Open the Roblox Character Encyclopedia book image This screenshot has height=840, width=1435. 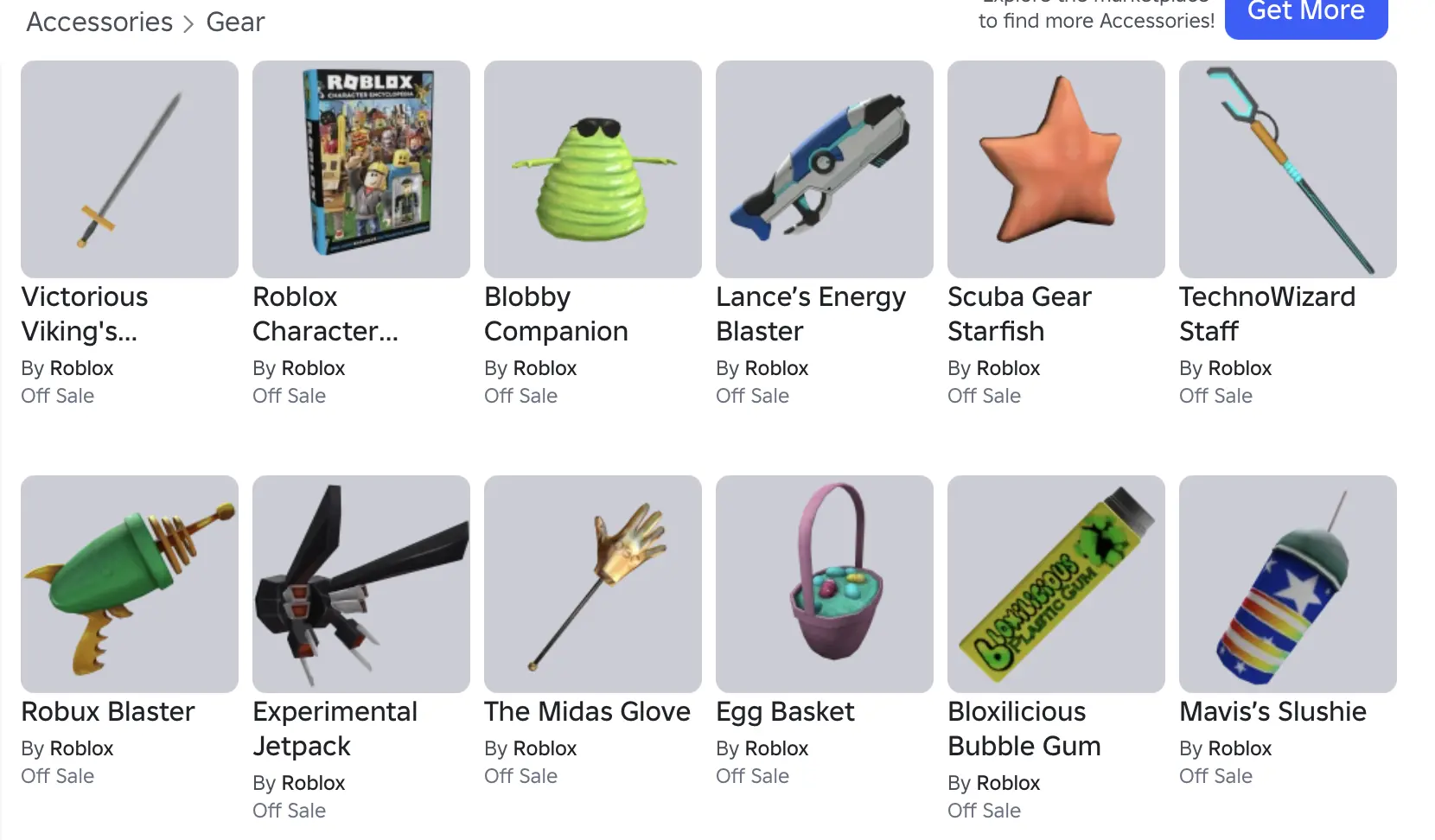click(x=361, y=169)
